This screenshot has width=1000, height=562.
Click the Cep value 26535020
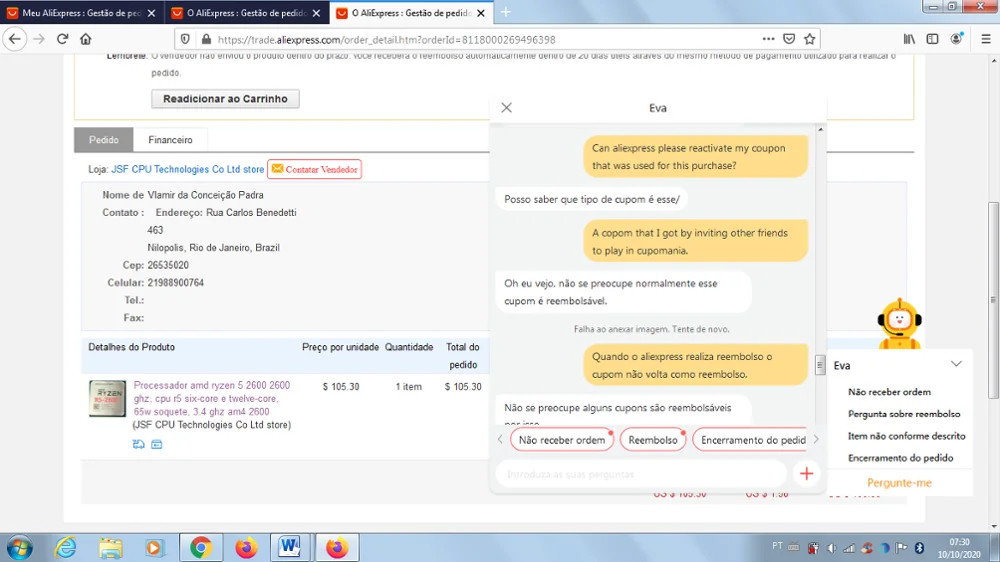(x=168, y=265)
